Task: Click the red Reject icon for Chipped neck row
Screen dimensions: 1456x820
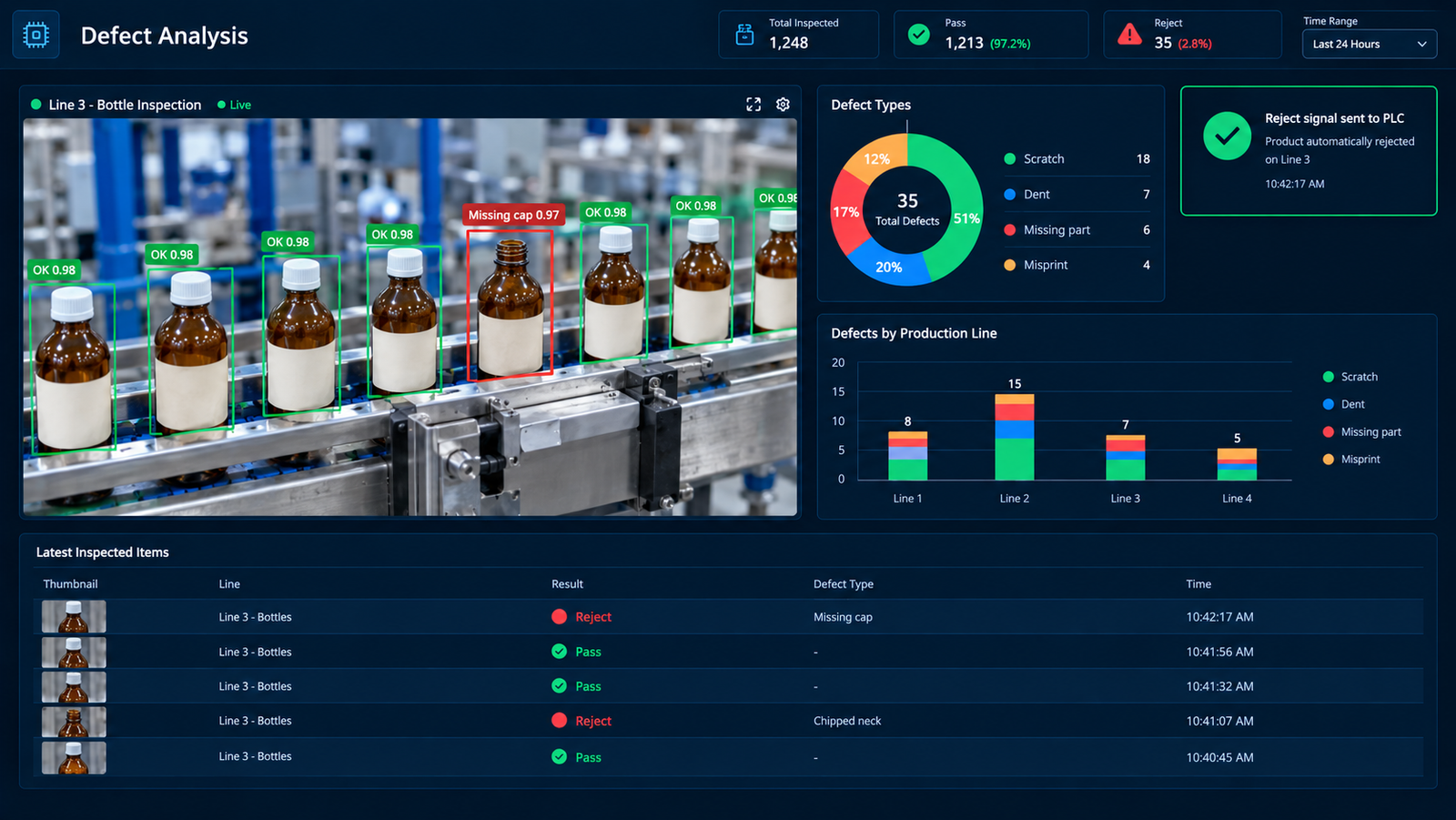Action: pos(560,720)
